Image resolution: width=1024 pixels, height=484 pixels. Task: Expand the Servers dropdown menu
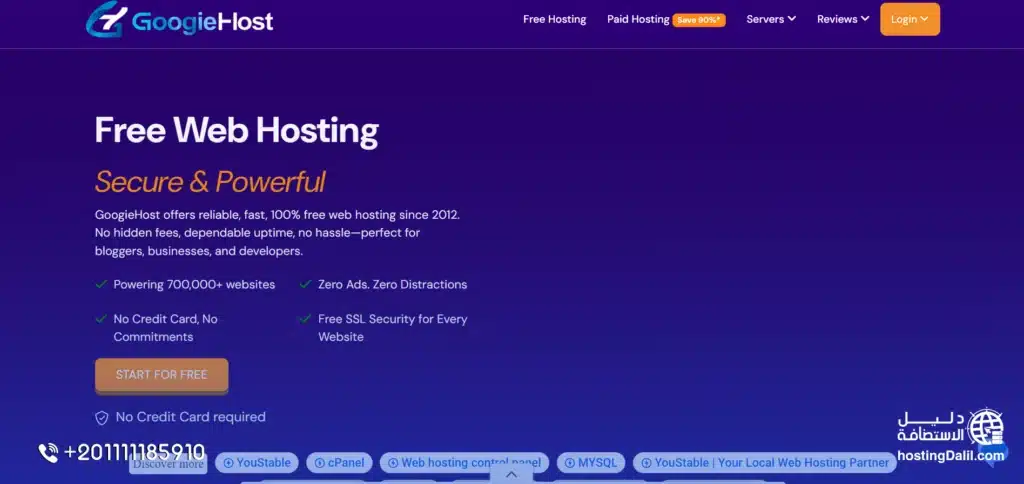[x=771, y=20]
